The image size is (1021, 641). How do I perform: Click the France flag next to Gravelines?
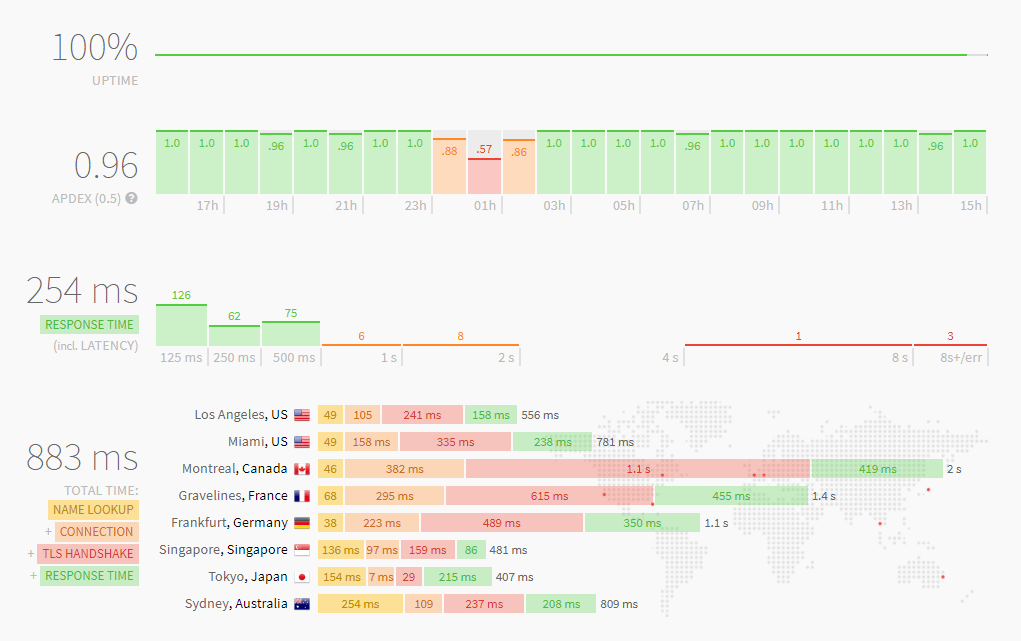click(x=302, y=496)
